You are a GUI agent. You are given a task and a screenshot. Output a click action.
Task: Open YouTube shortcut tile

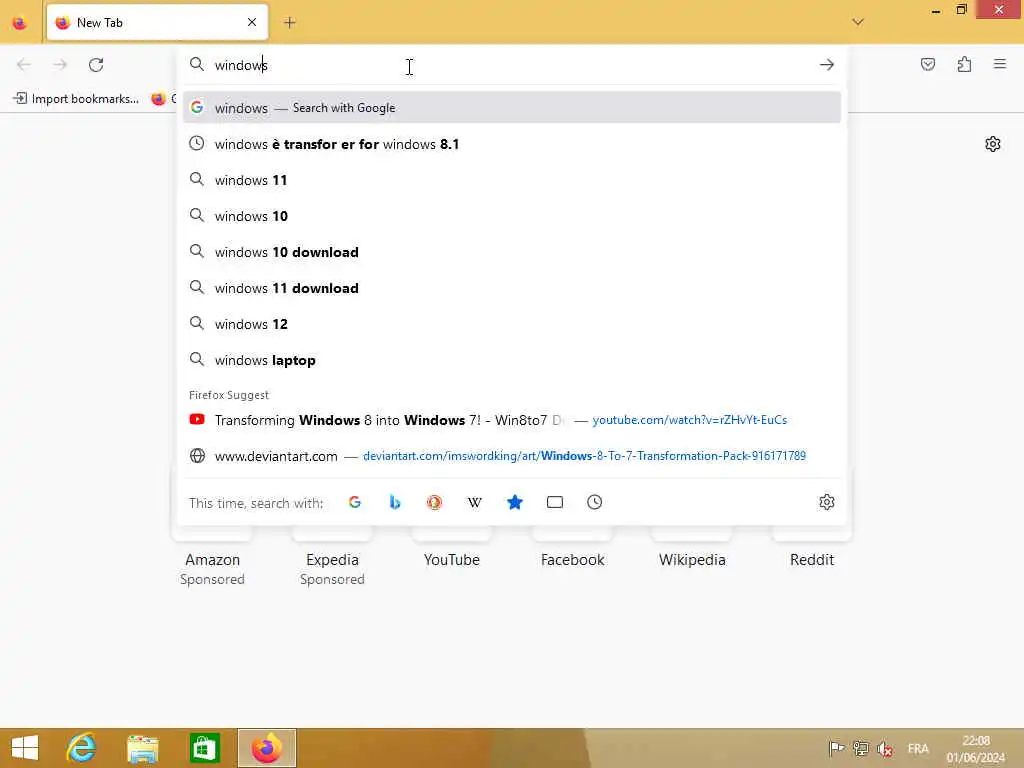click(452, 559)
